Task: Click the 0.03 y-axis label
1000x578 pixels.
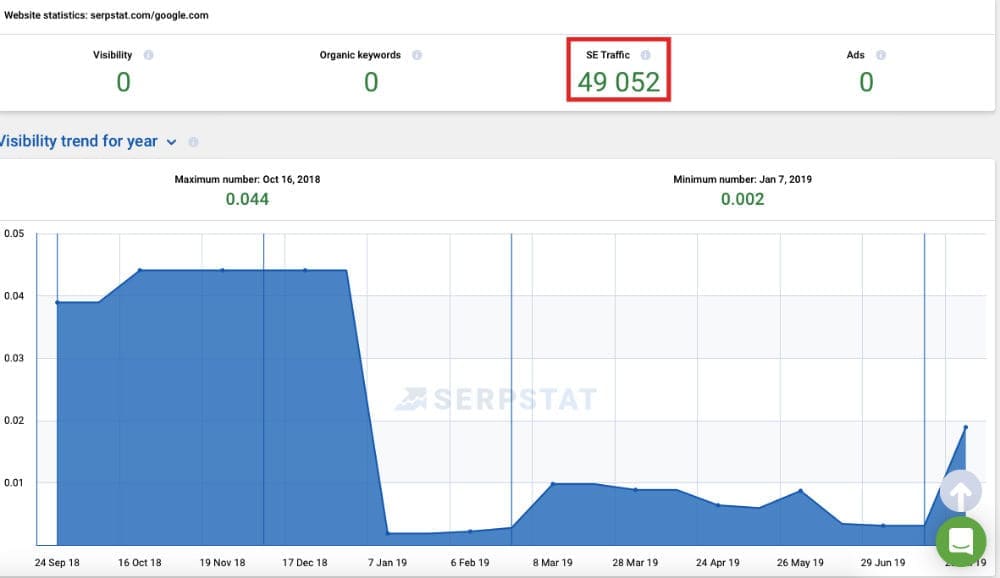Action: tap(14, 358)
